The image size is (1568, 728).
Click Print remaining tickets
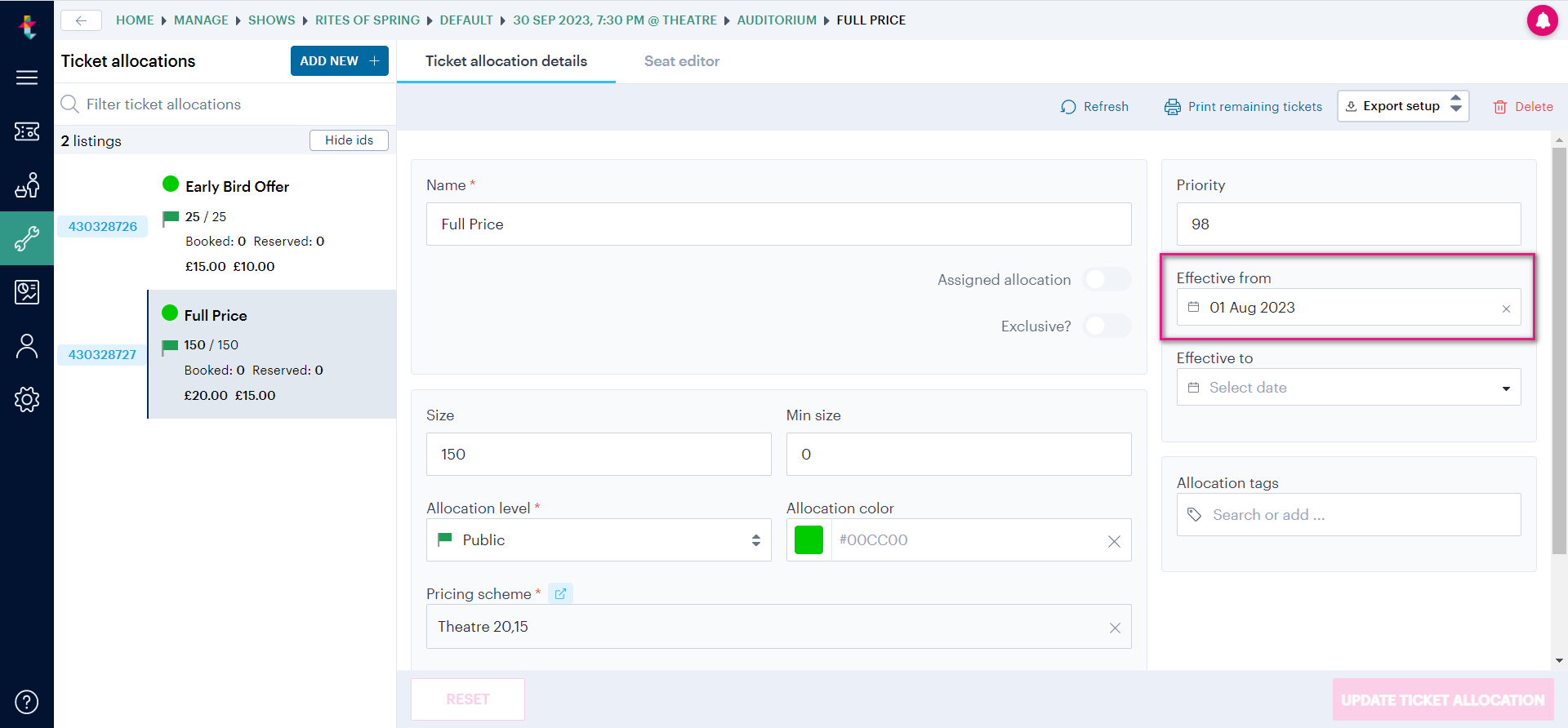click(x=1243, y=107)
